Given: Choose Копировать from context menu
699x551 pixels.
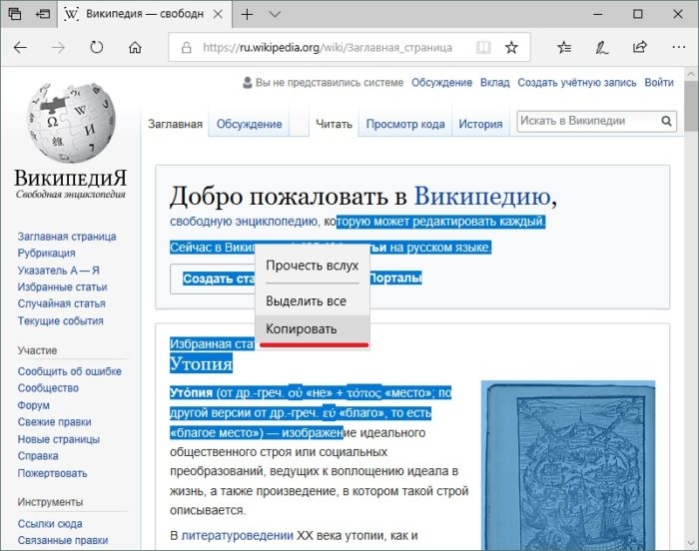Looking at the screenshot, I should [312, 329].
